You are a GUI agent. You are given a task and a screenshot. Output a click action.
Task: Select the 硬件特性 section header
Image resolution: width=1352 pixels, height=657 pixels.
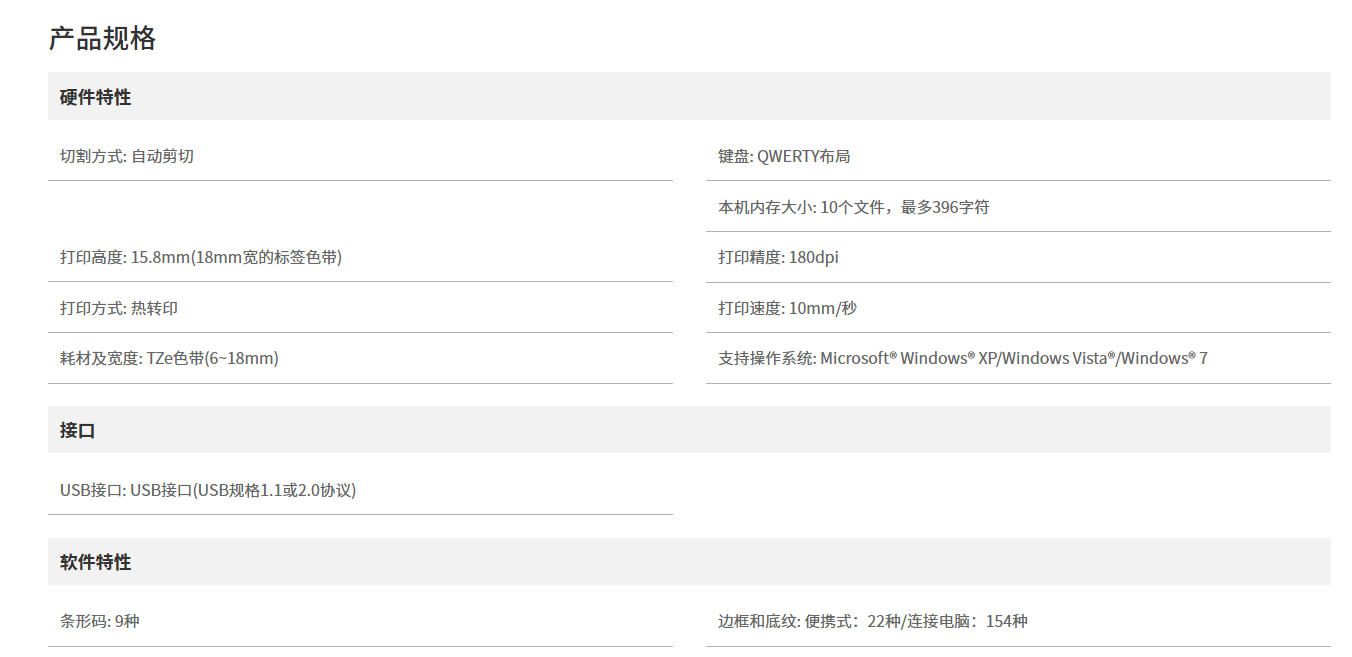point(96,97)
